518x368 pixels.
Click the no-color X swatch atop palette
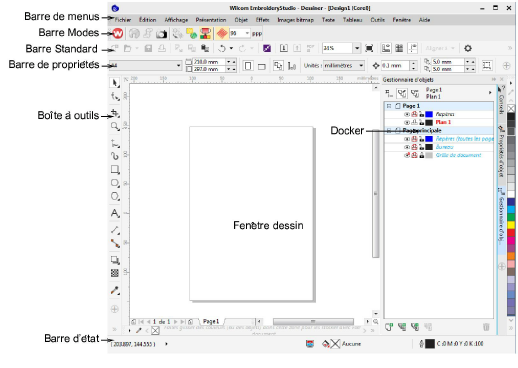(511, 108)
